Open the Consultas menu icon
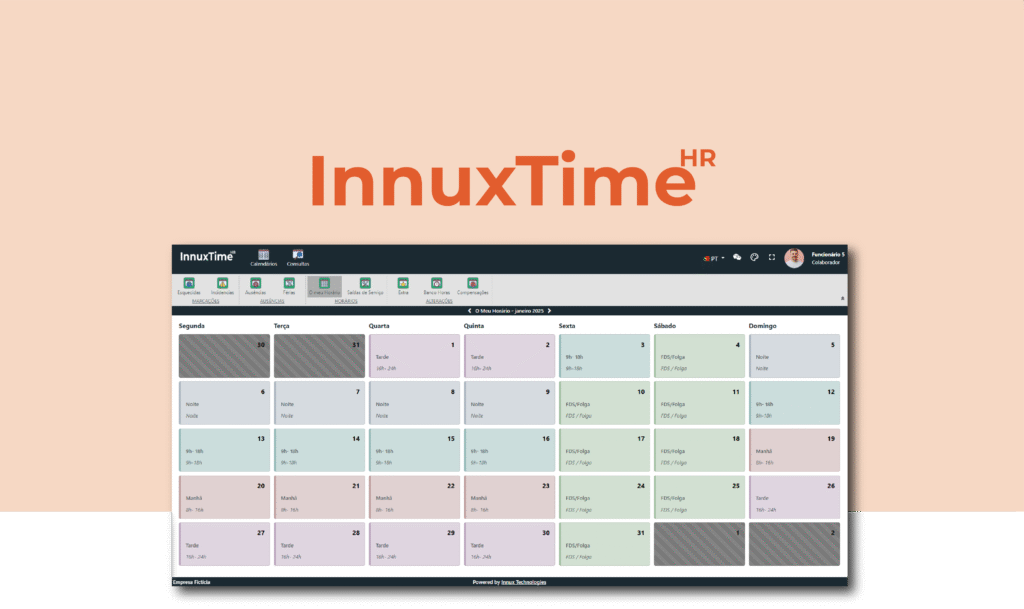Image resolution: width=1024 pixels, height=609 pixels. tap(298, 255)
